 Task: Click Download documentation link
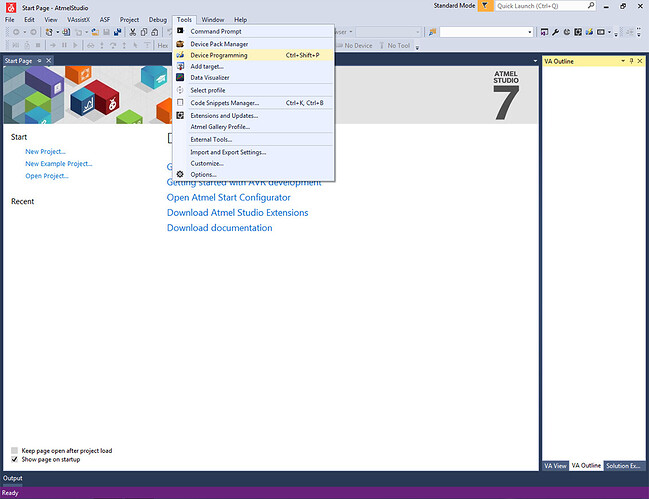pos(220,228)
